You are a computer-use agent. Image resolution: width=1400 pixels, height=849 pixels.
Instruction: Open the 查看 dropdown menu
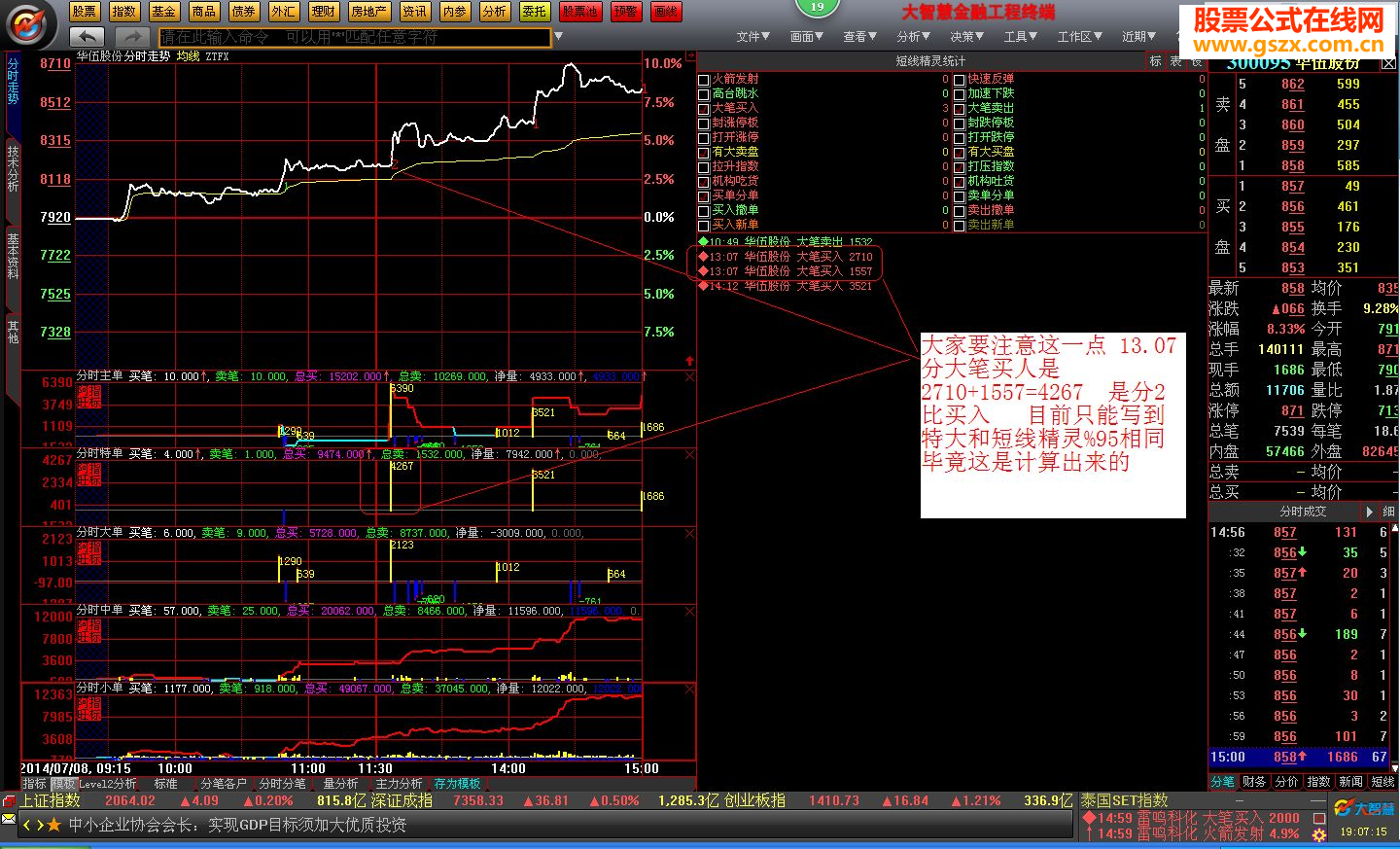pos(860,37)
